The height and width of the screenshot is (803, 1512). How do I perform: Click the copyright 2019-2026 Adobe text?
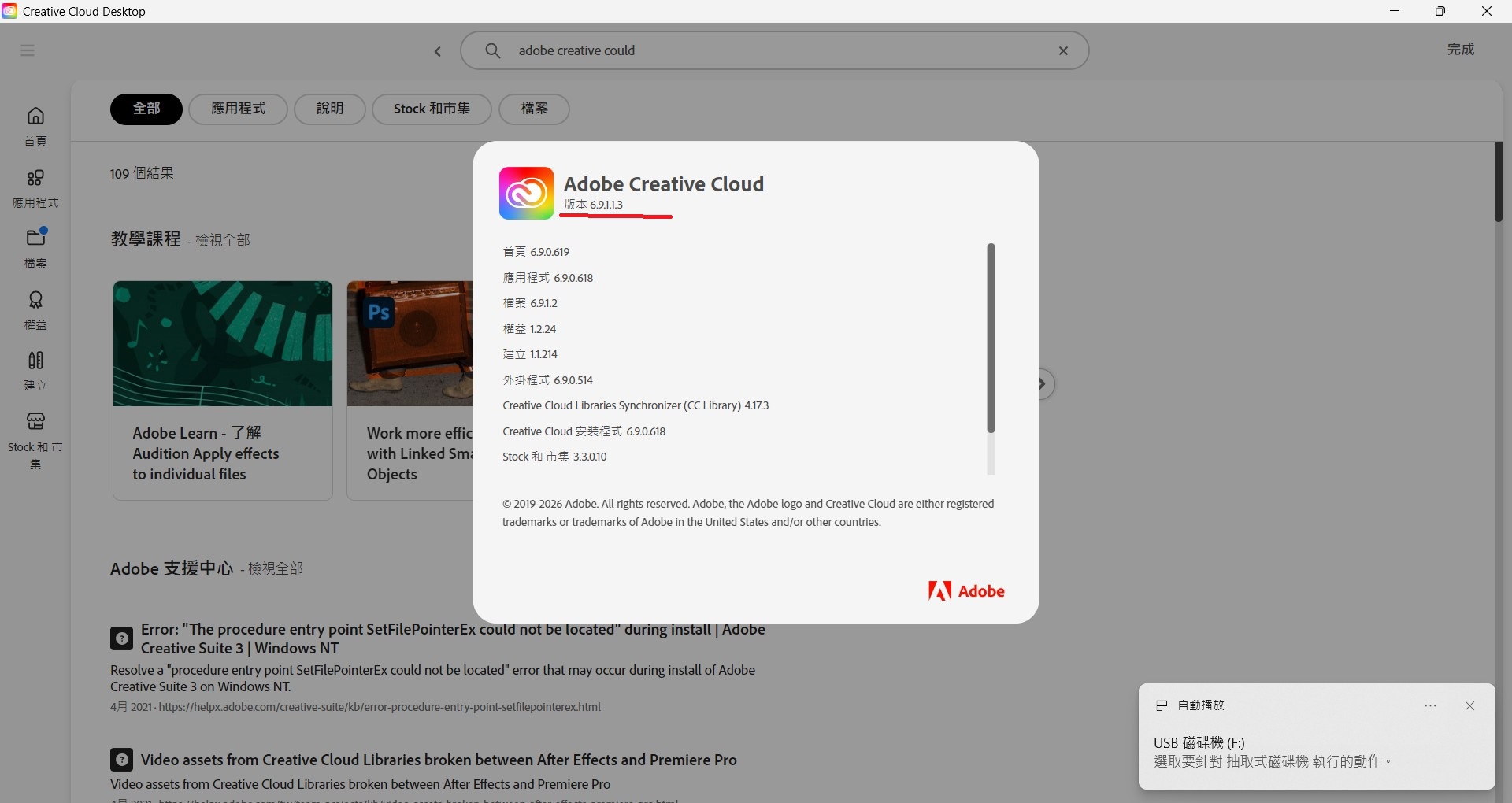pyautogui.click(x=748, y=513)
